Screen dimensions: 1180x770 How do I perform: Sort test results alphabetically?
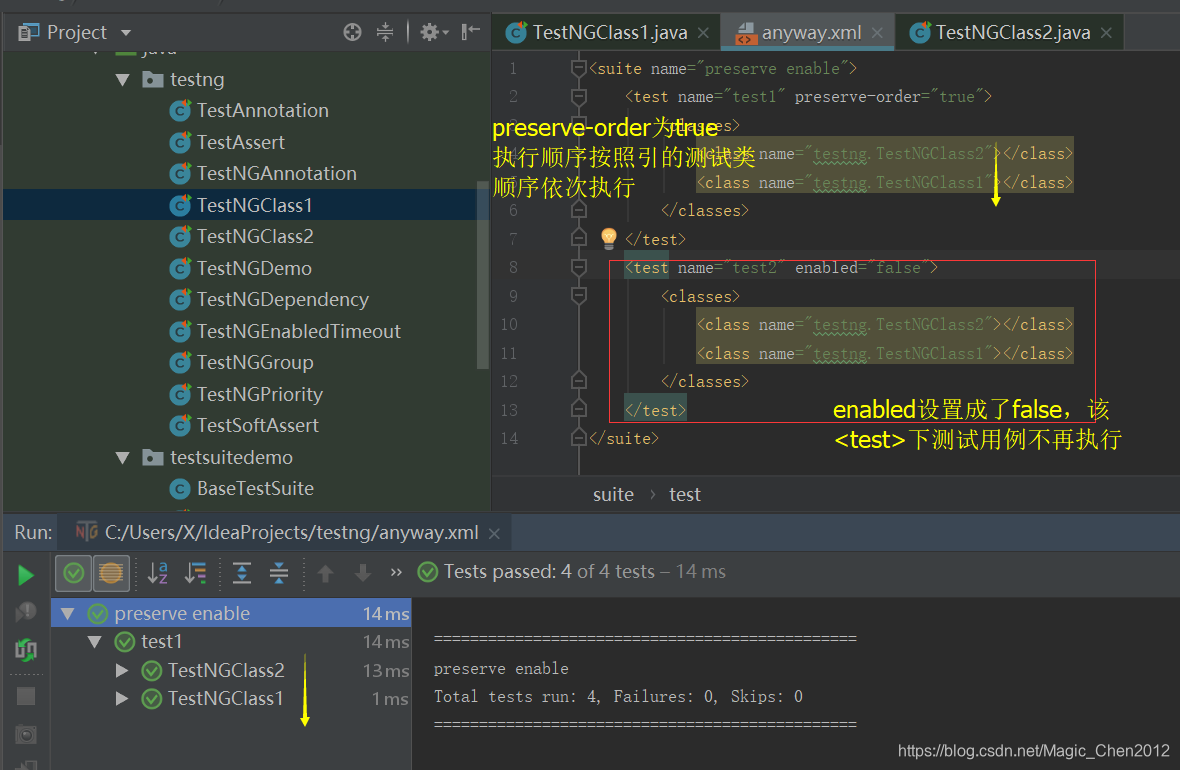pyautogui.click(x=157, y=573)
